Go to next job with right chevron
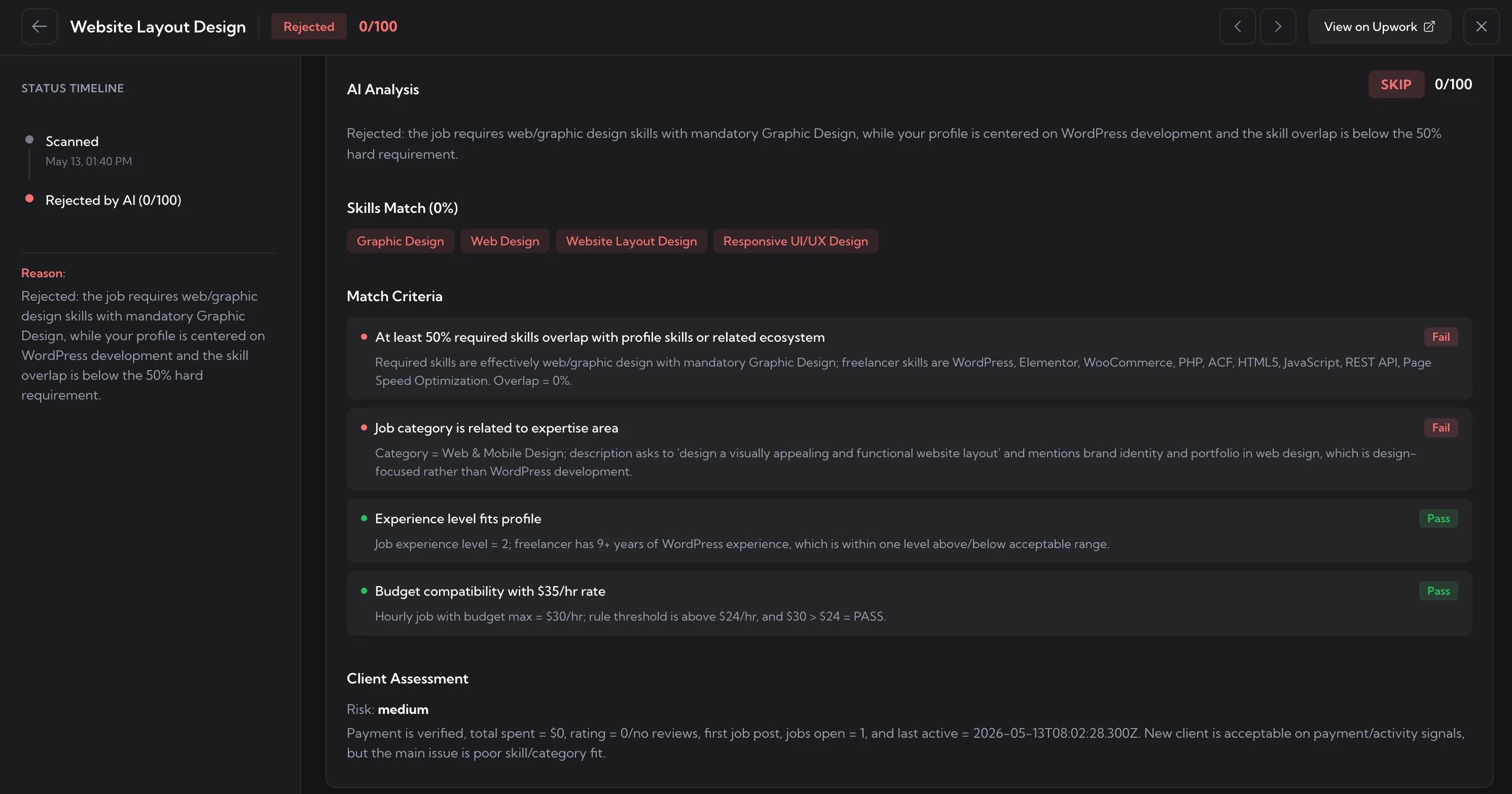Screen dimensions: 1512x794 [1278, 26]
